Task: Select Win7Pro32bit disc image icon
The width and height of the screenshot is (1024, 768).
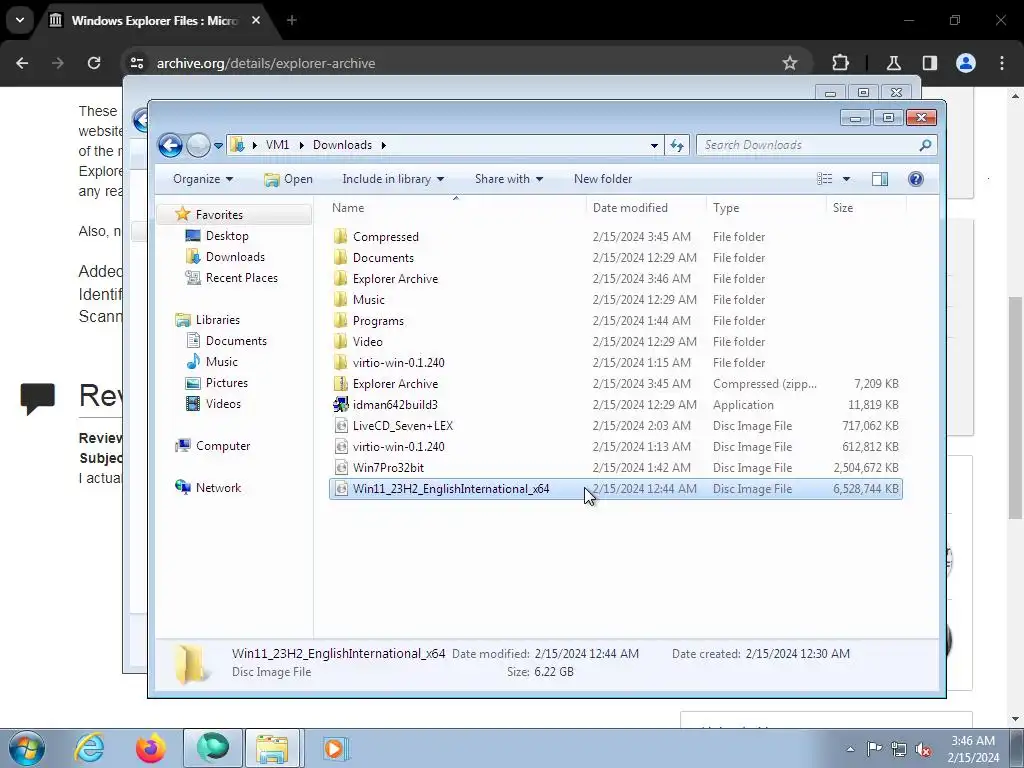Action: (x=340, y=468)
